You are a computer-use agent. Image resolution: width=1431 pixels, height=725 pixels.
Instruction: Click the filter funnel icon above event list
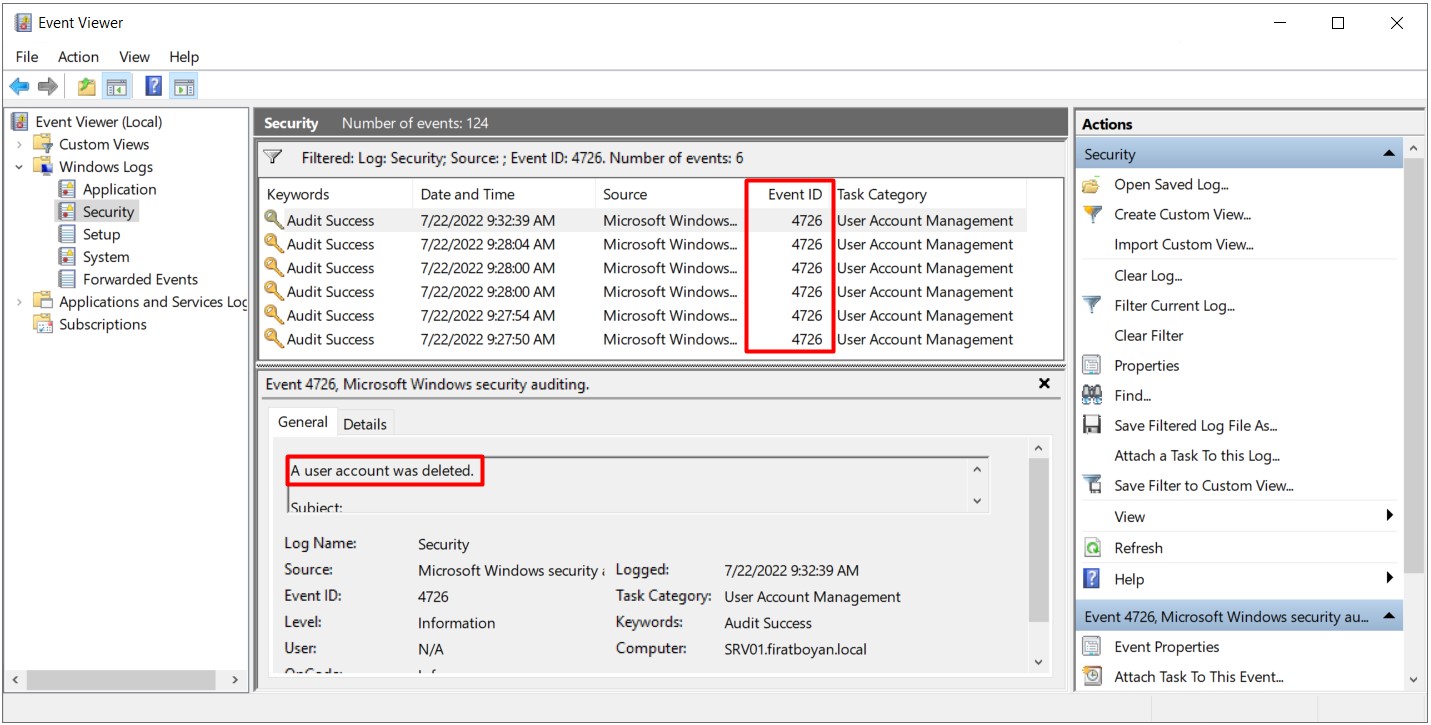(x=272, y=157)
